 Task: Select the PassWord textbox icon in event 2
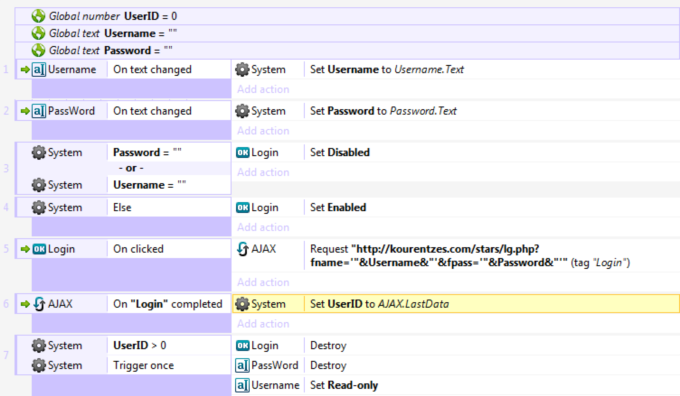coord(39,111)
